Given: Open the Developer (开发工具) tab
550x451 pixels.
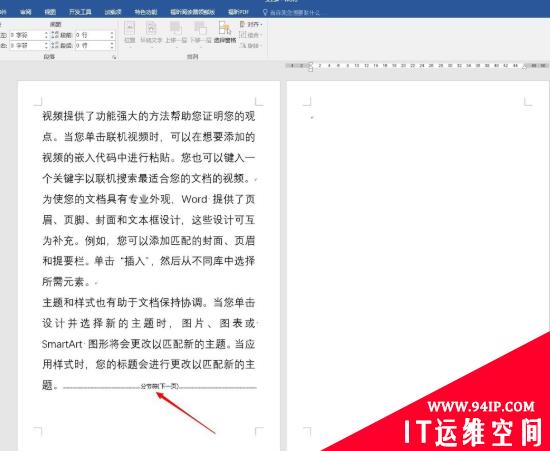Looking at the screenshot, I should tap(80, 12).
